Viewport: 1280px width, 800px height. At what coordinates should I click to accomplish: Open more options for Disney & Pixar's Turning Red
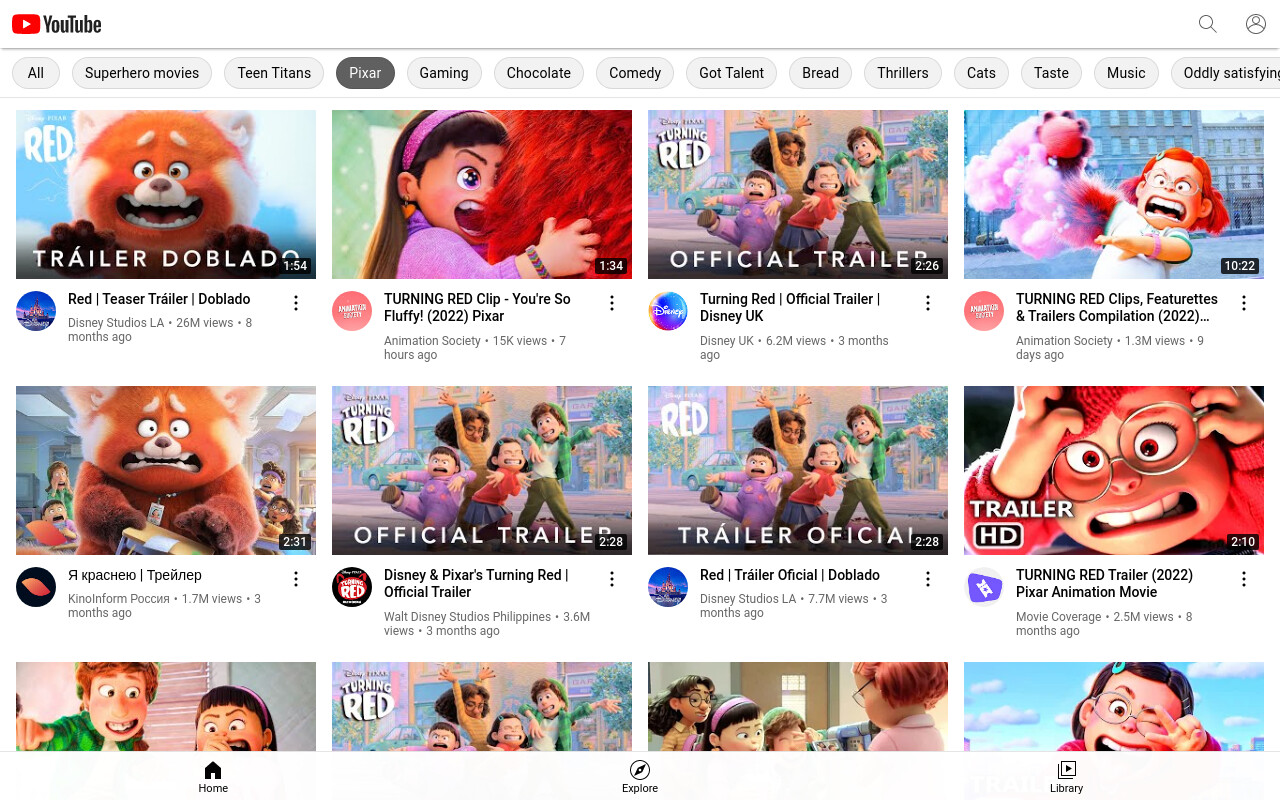pos(612,579)
